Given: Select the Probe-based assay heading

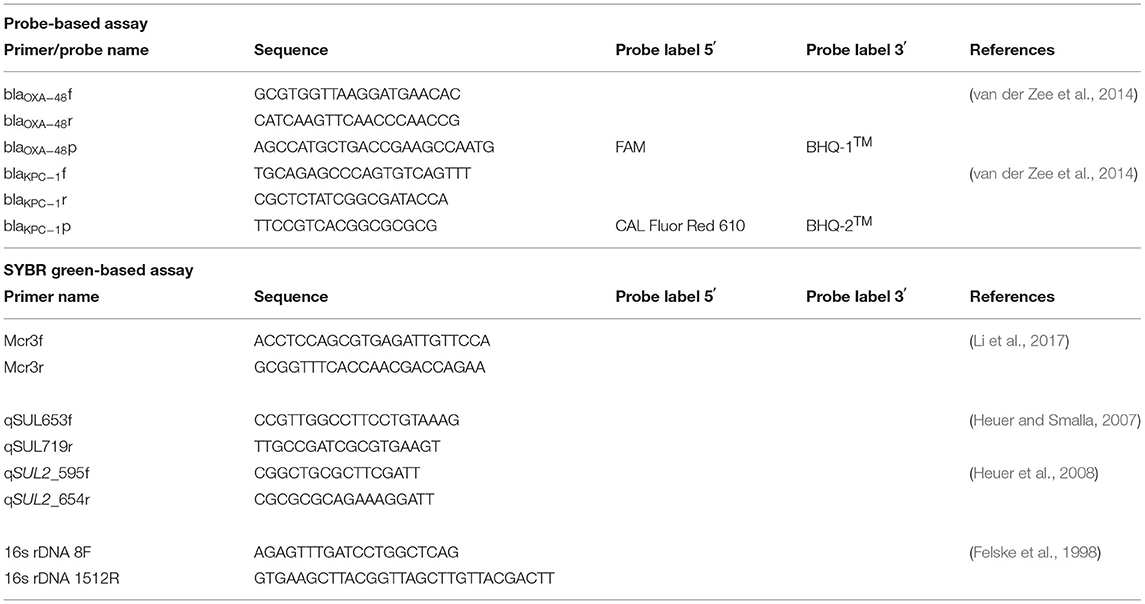Looking at the screenshot, I should tap(76, 23).
